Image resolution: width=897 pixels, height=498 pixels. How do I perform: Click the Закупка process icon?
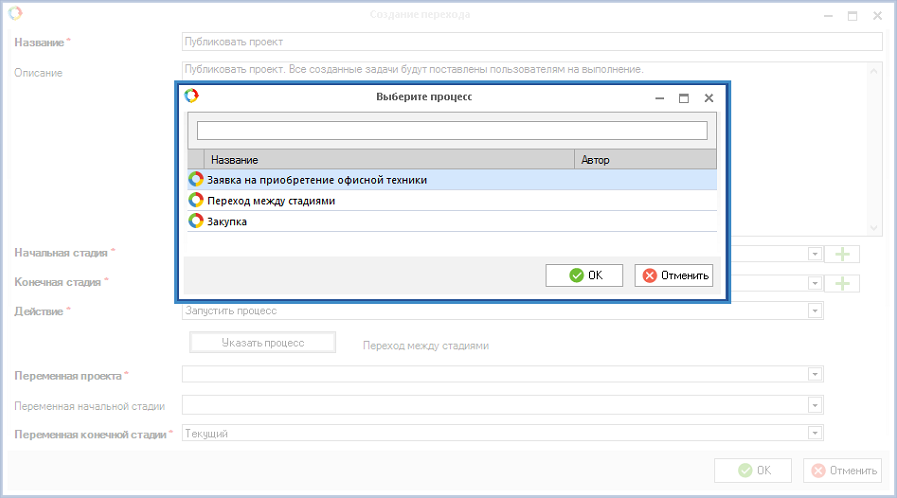(196, 222)
